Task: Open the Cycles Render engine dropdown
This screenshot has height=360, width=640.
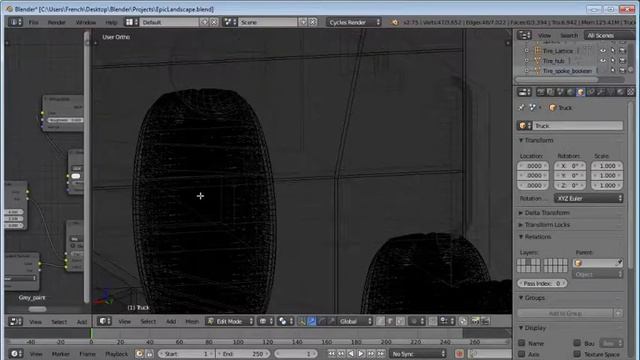Action: pyautogui.click(x=354, y=22)
